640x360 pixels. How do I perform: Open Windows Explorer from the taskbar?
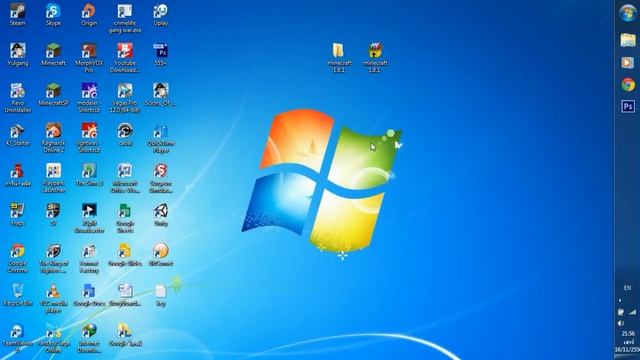(628, 40)
